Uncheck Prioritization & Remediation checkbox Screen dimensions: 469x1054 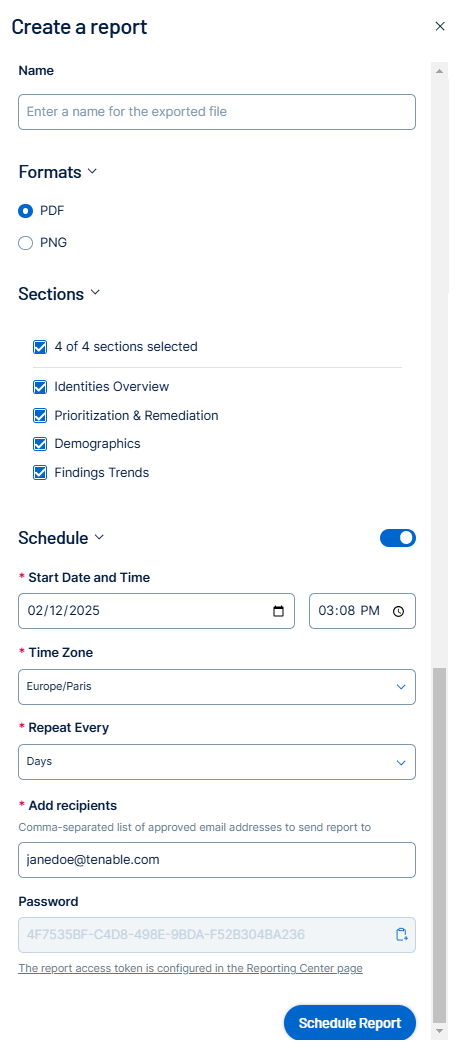[40, 415]
